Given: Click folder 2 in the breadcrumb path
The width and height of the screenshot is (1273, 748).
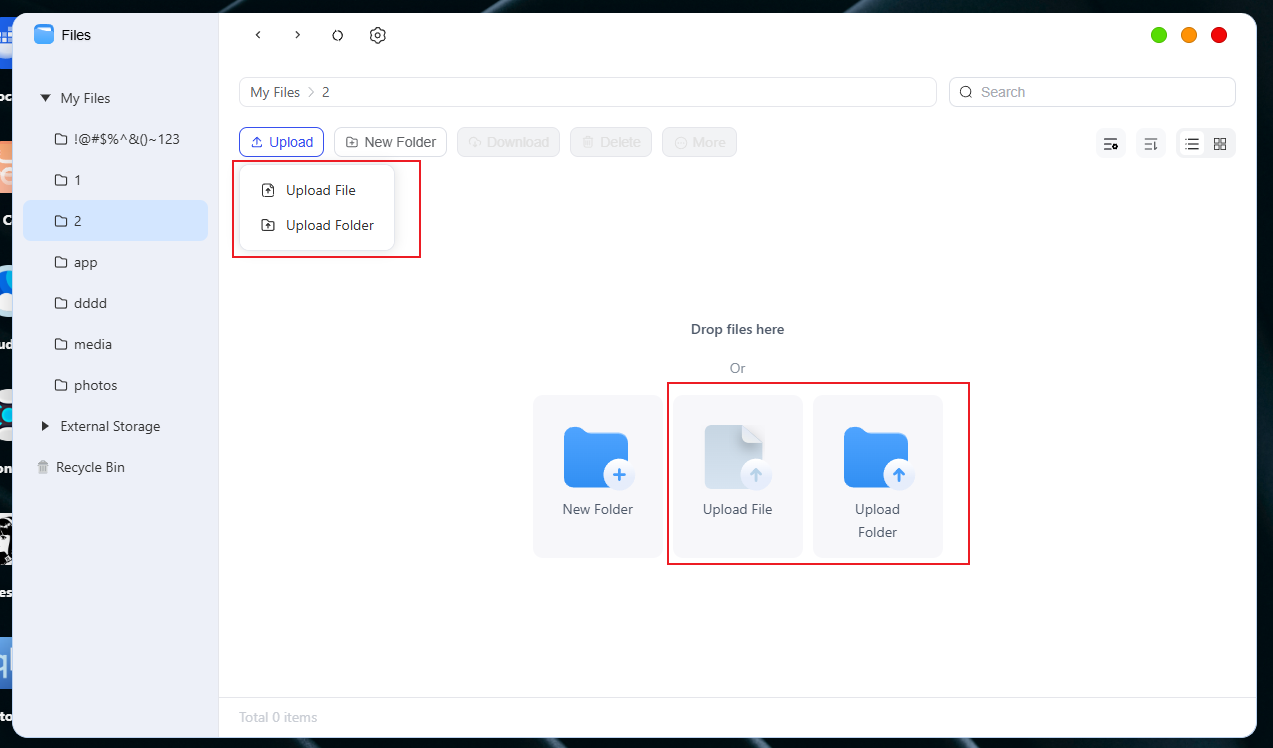Looking at the screenshot, I should [x=326, y=92].
